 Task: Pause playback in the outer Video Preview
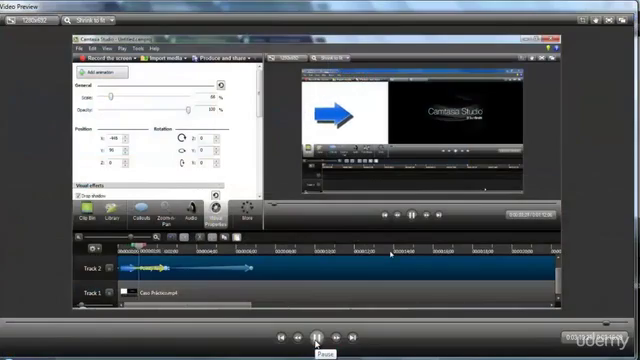point(316,337)
